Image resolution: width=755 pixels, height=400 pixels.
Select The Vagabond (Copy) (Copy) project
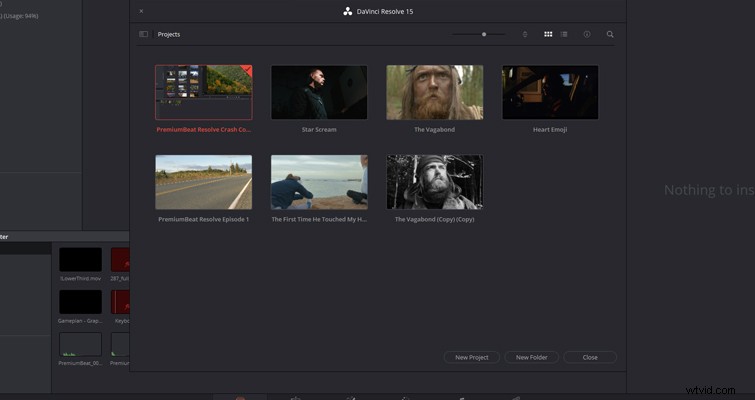coord(435,182)
